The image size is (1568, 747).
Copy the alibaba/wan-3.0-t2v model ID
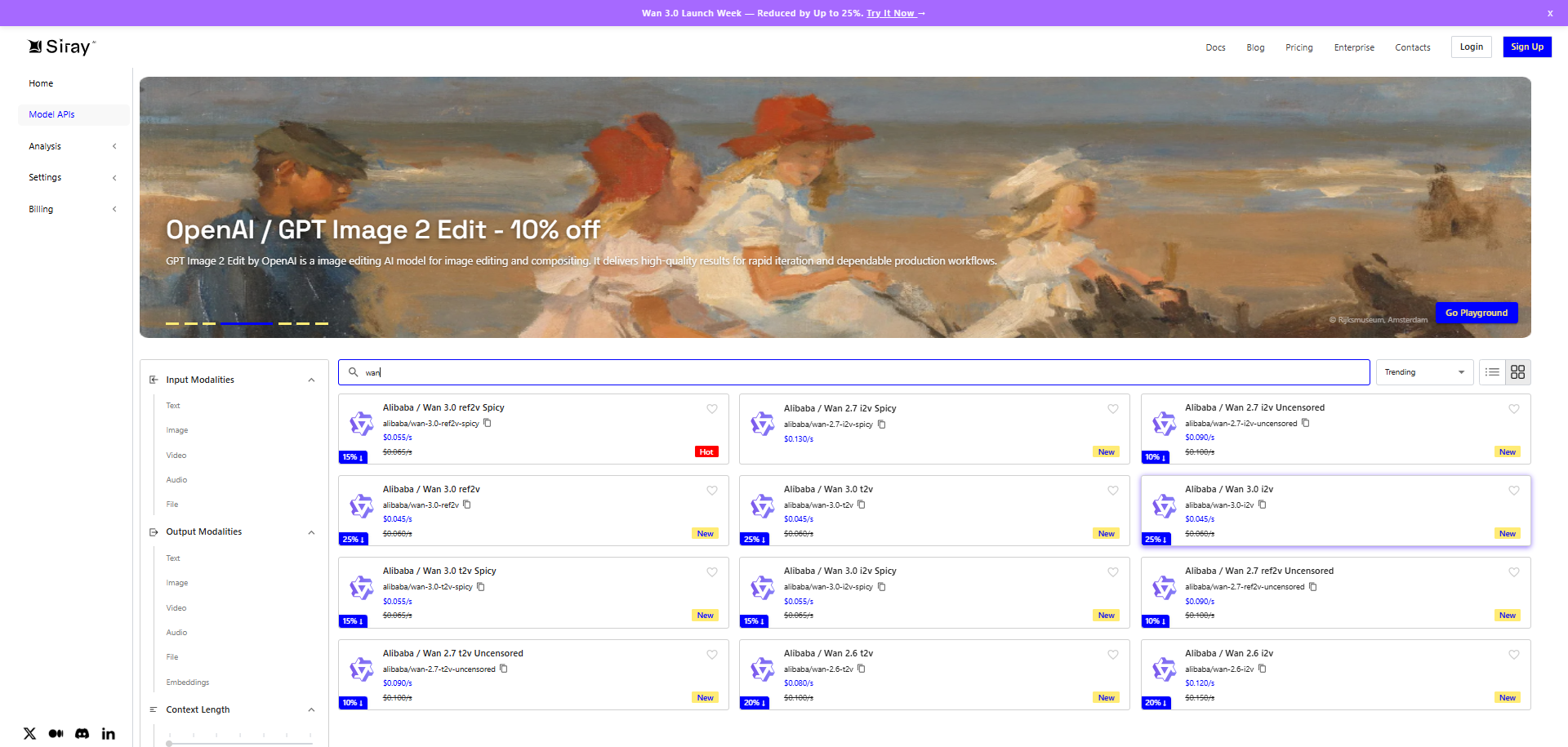(x=862, y=505)
